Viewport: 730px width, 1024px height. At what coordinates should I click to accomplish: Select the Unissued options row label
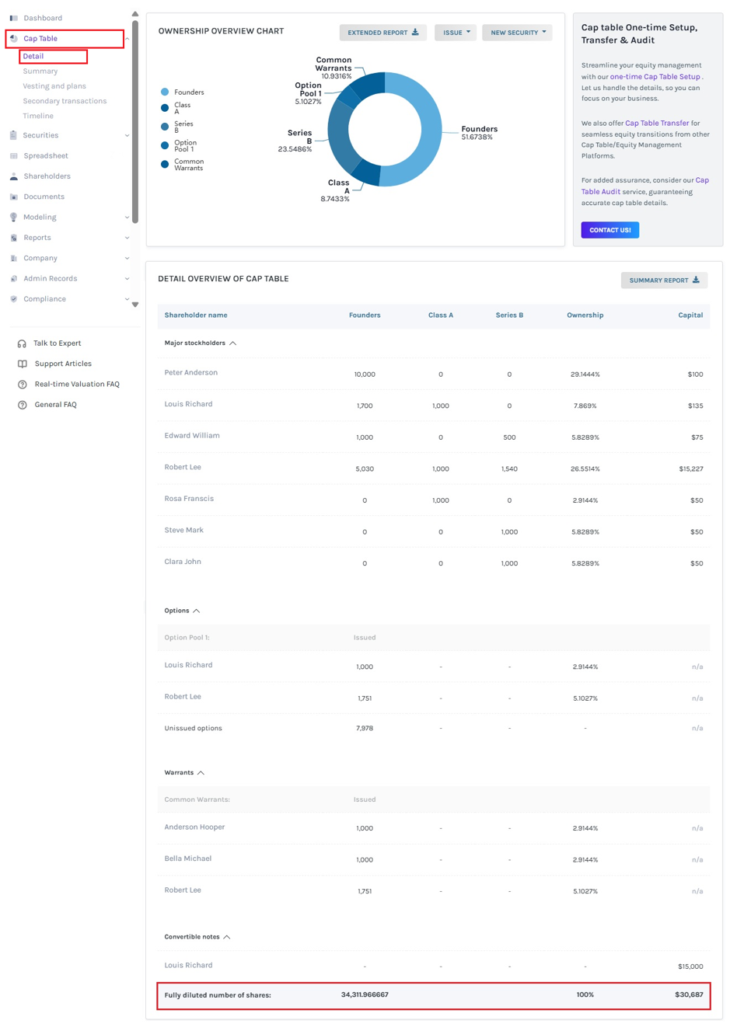tap(193, 729)
